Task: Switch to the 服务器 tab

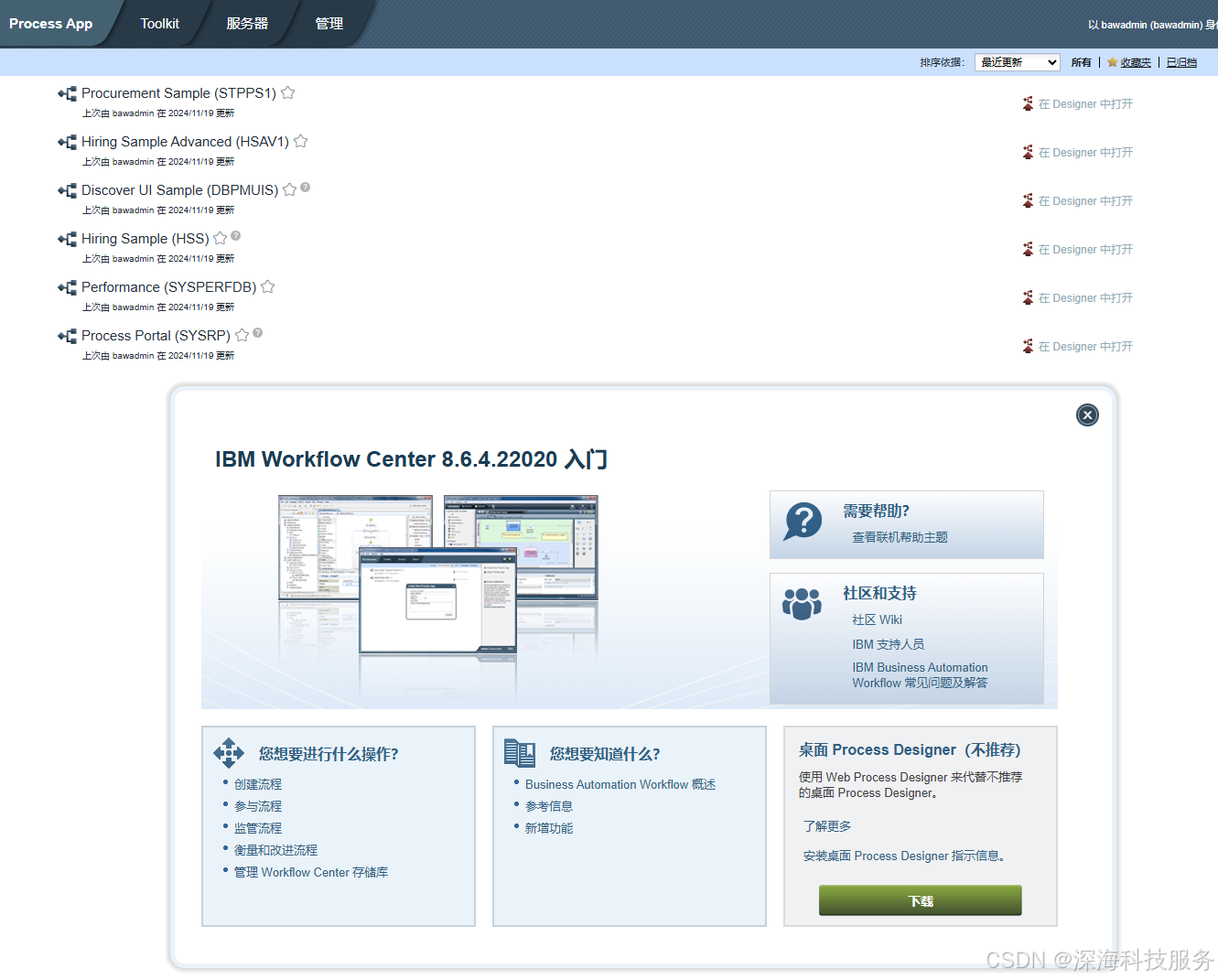Action: coord(247,24)
